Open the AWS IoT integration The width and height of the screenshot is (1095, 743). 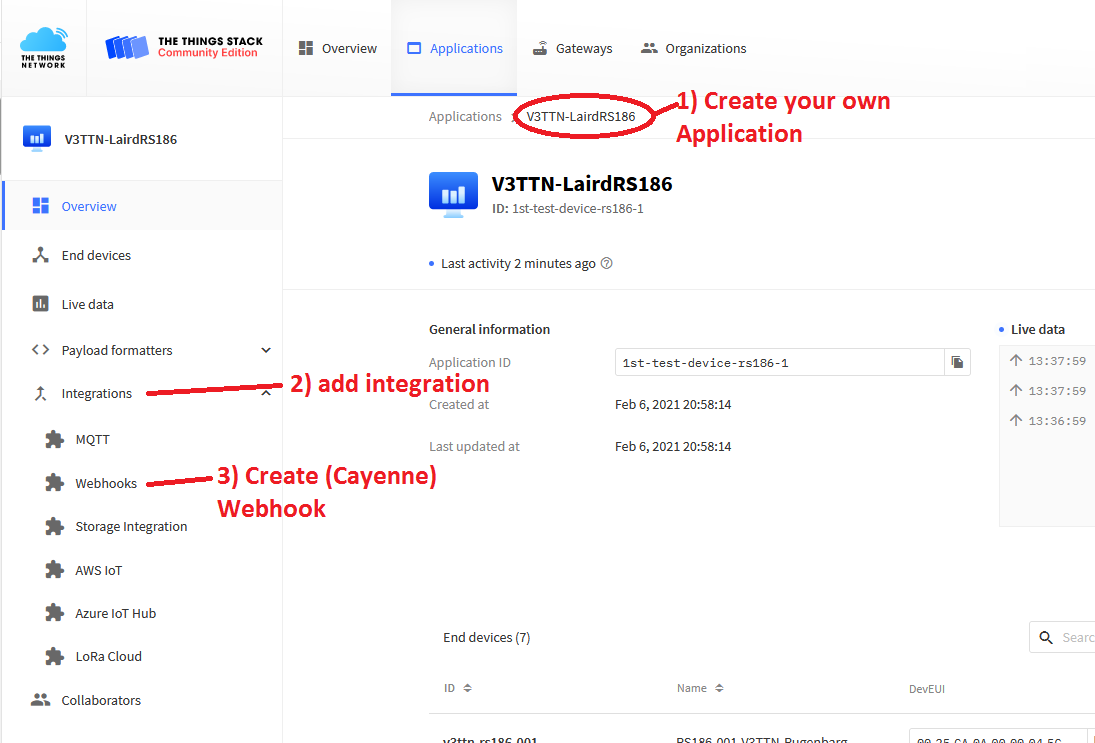coord(98,571)
